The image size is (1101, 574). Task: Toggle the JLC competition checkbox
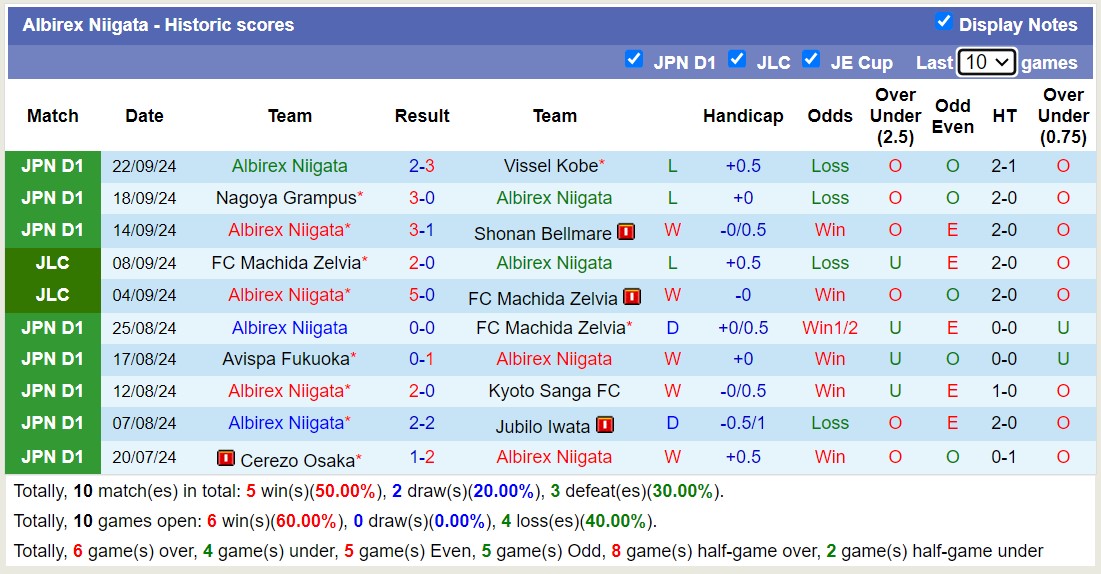click(737, 59)
